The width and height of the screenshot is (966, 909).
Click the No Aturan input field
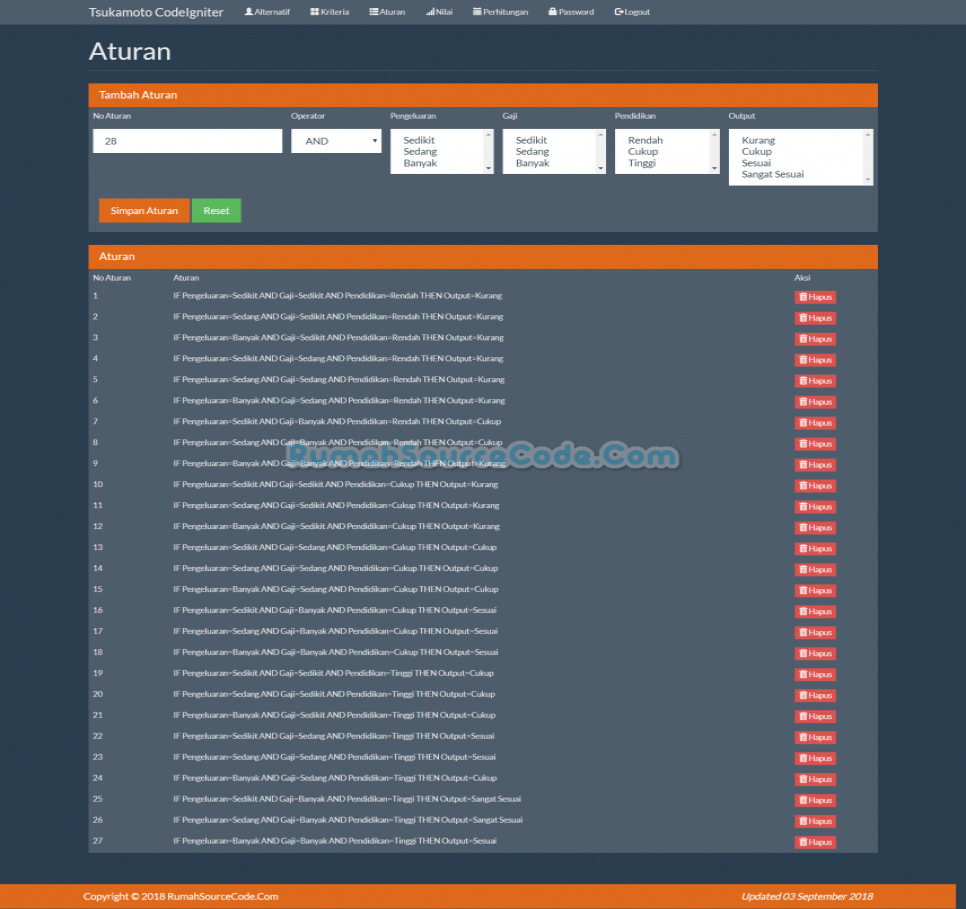click(187, 141)
